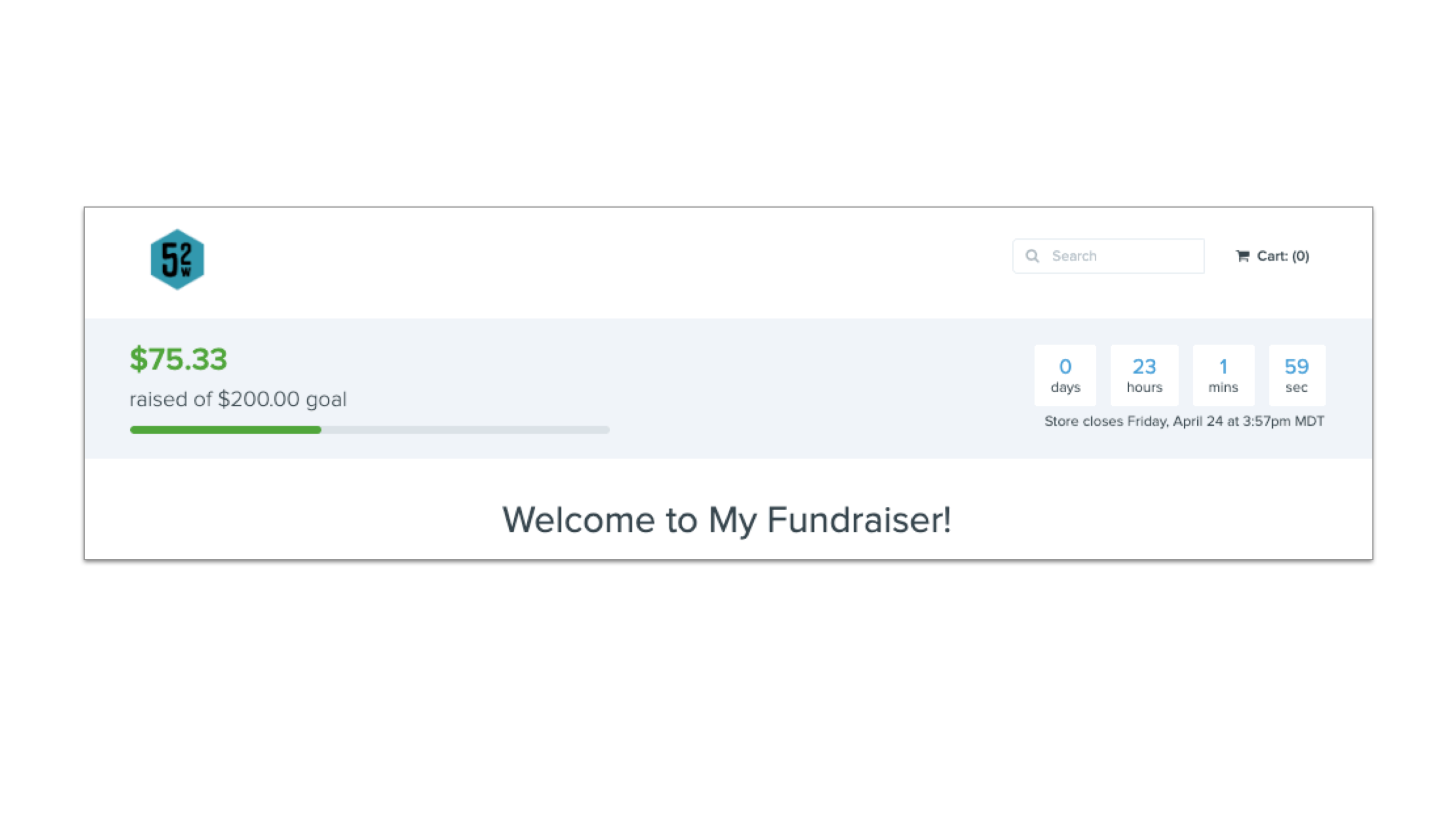Viewport: 1456px width, 819px height.
Task: Click the 0 days countdown box
Action: point(1065,375)
